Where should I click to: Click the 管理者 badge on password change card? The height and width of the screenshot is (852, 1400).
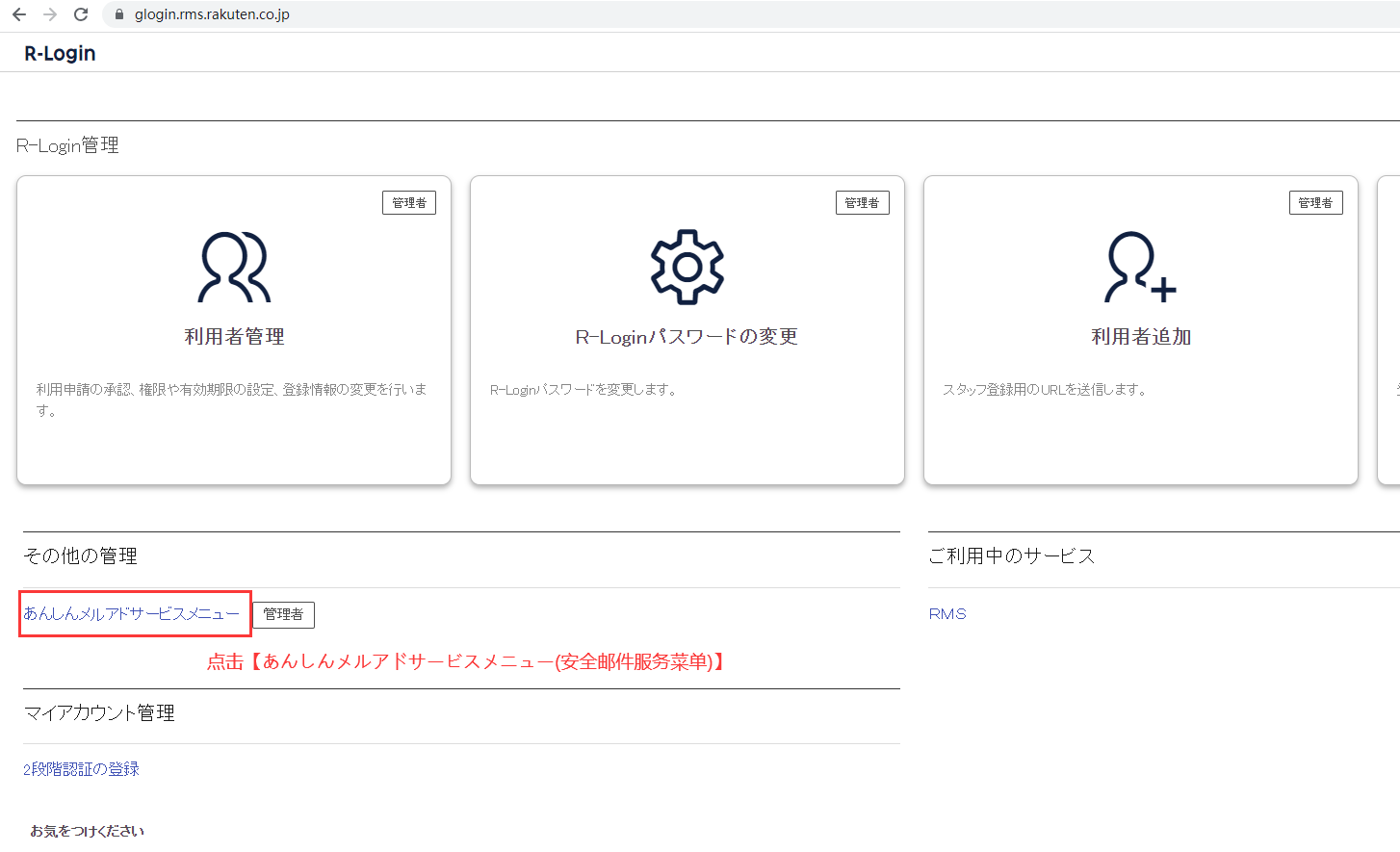(x=863, y=203)
